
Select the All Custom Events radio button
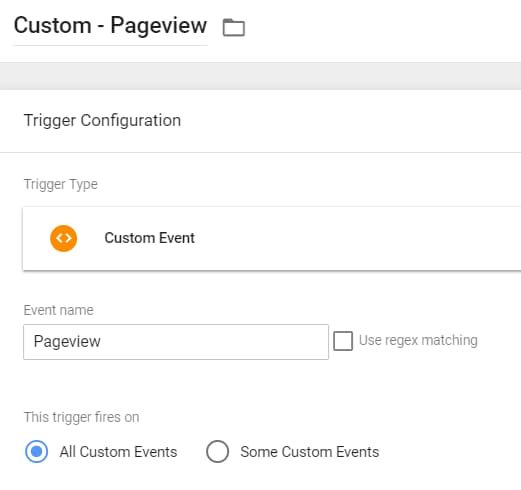pyautogui.click(x=36, y=452)
